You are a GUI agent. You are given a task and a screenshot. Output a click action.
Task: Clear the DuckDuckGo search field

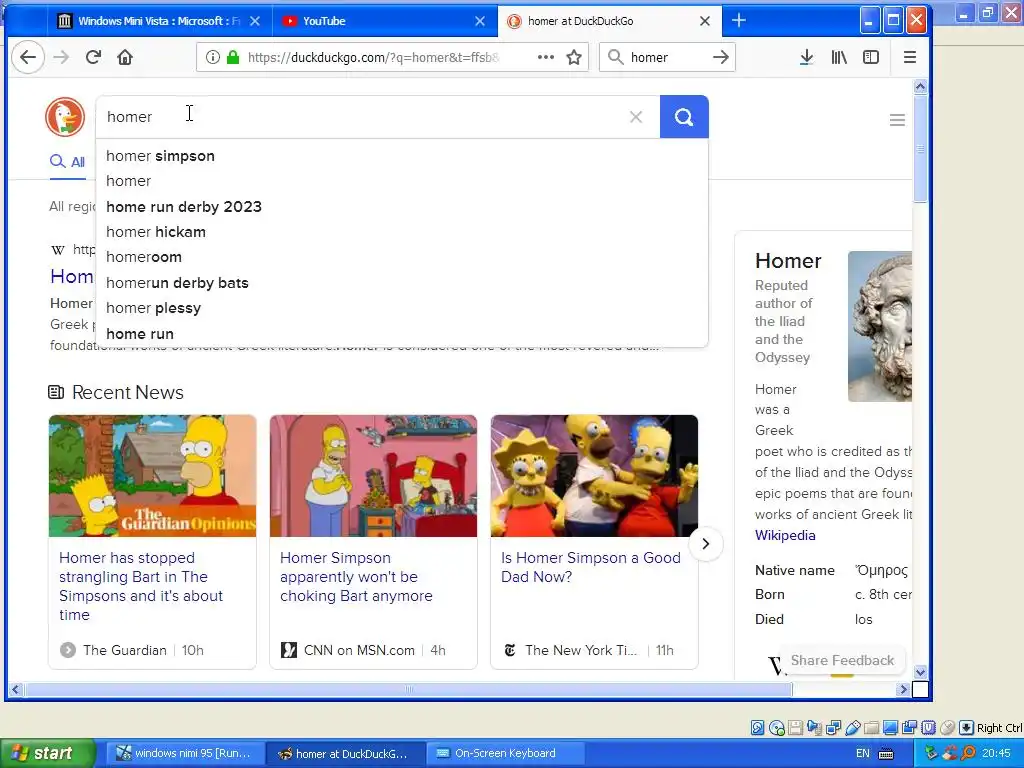point(635,117)
